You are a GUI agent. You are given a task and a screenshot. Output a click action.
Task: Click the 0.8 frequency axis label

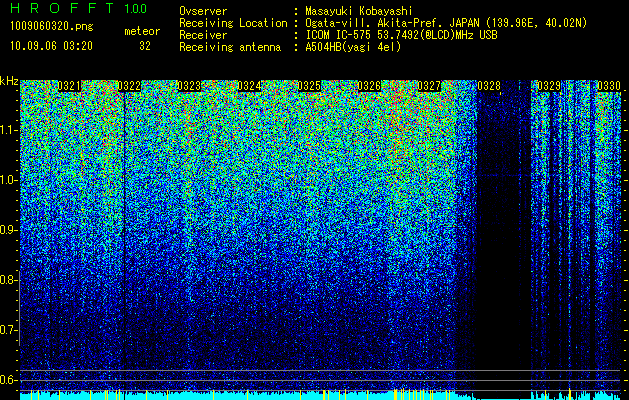[8, 280]
